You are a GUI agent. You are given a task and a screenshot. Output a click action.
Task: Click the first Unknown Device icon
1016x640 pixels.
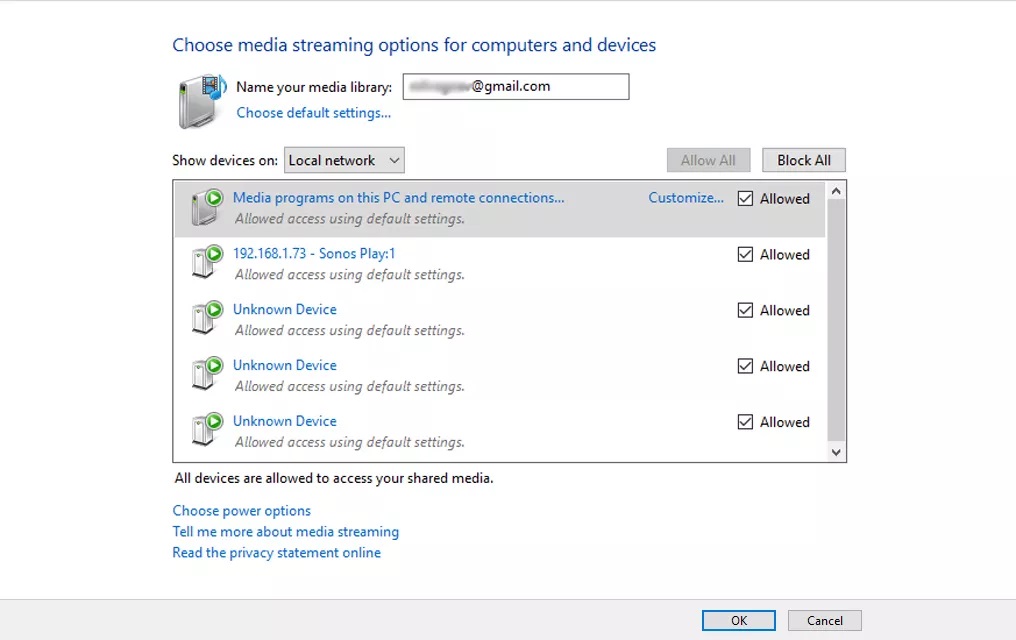206,319
